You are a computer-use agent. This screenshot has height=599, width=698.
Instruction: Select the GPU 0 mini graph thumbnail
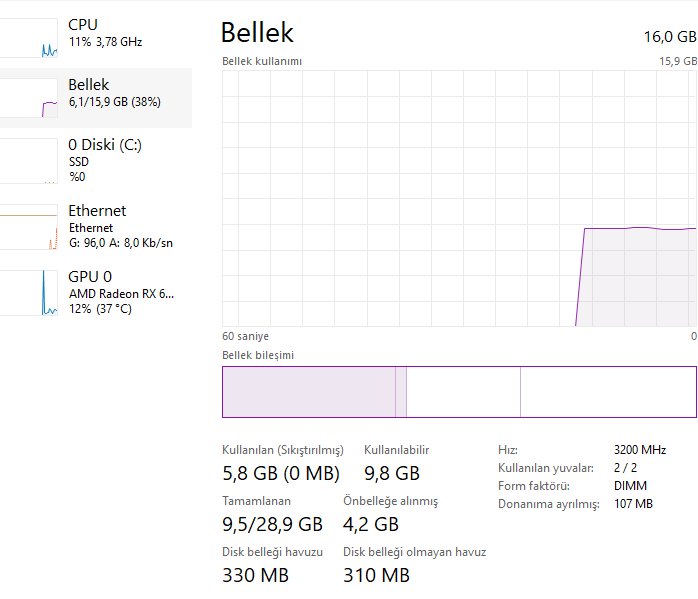[28, 293]
